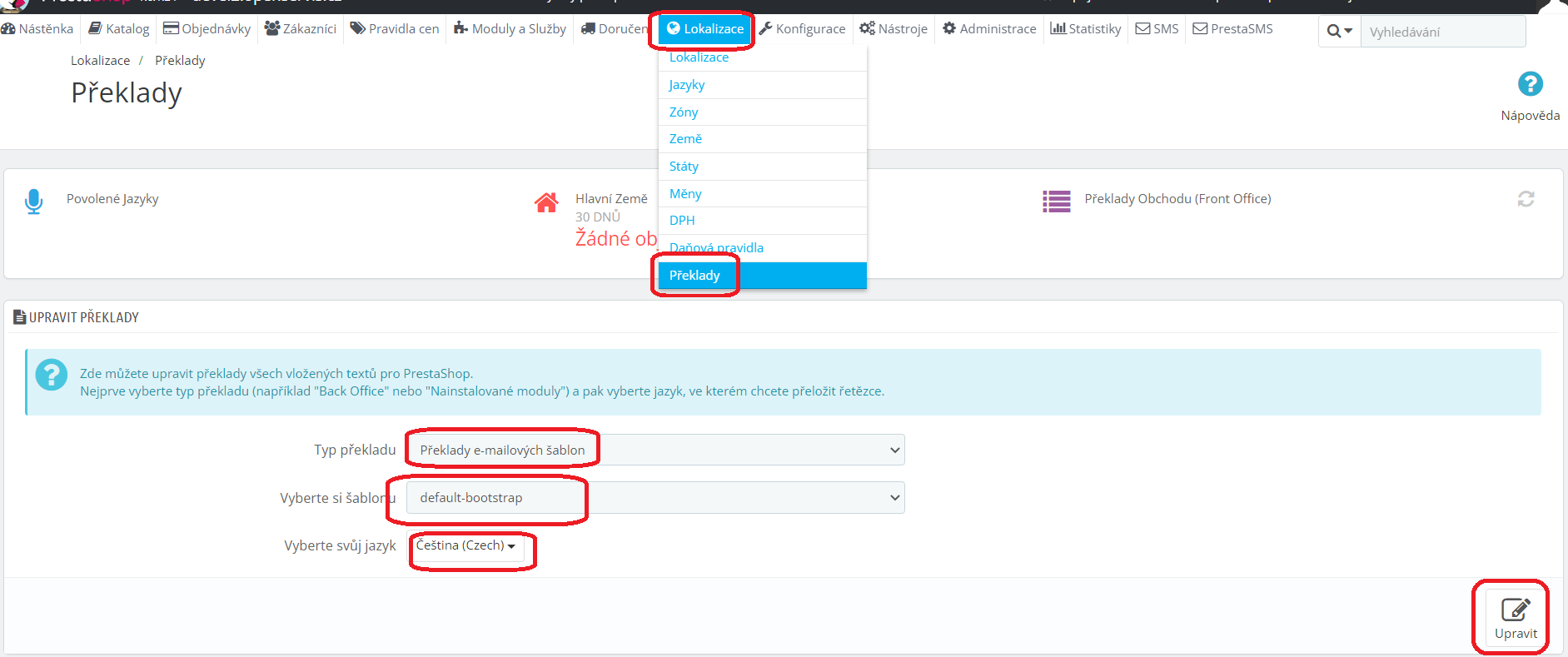Viewport: 1568px width, 657px height.
Task: Click the search magnifier icon dropdown
Action: pyautogui.click(x=1339, y=32)
